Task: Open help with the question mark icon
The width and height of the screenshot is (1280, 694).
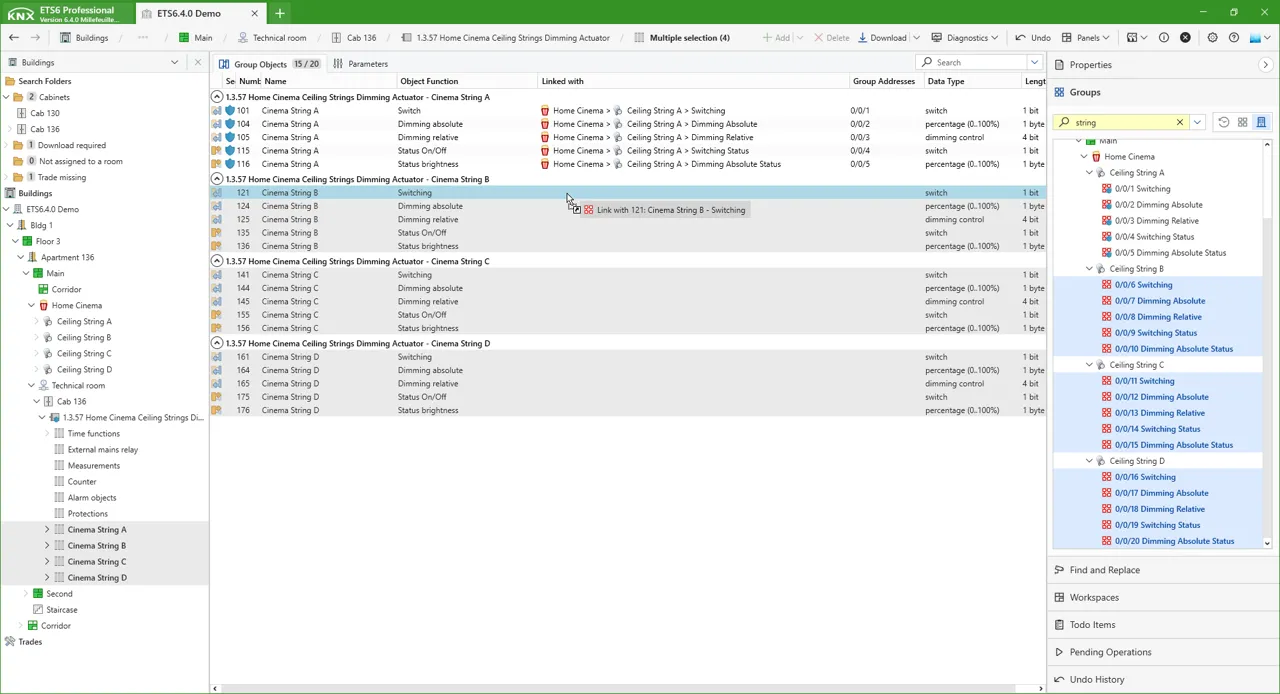Action: click(x=1234, y=38)
